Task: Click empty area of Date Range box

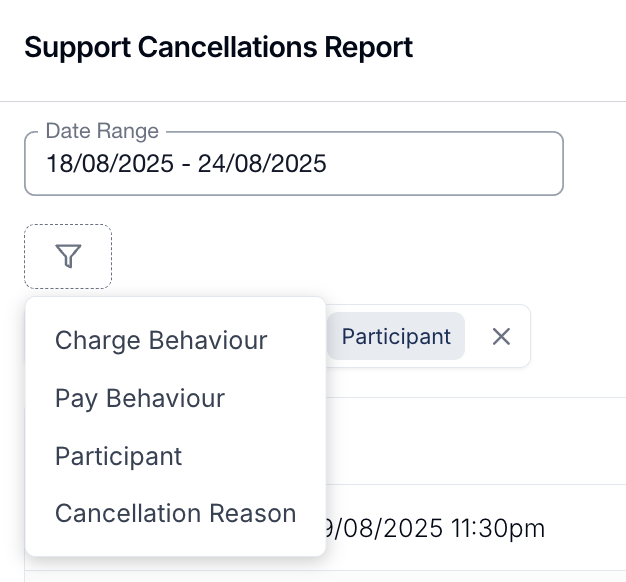Action: [443, 164]
